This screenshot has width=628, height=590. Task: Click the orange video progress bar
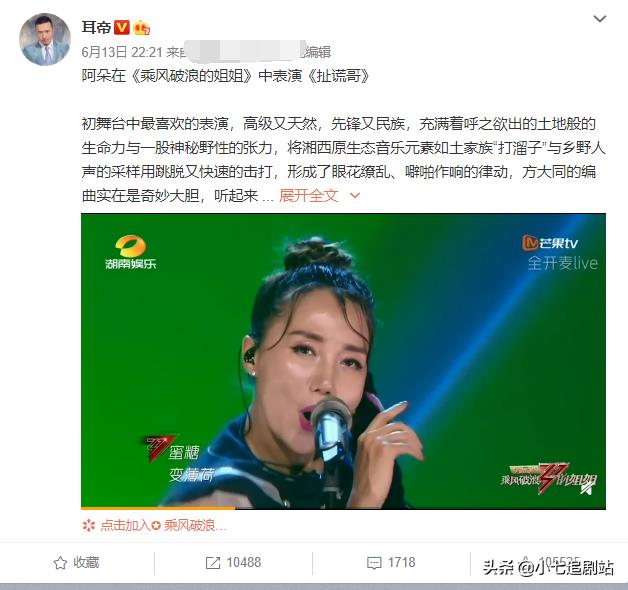coord(158,508)
